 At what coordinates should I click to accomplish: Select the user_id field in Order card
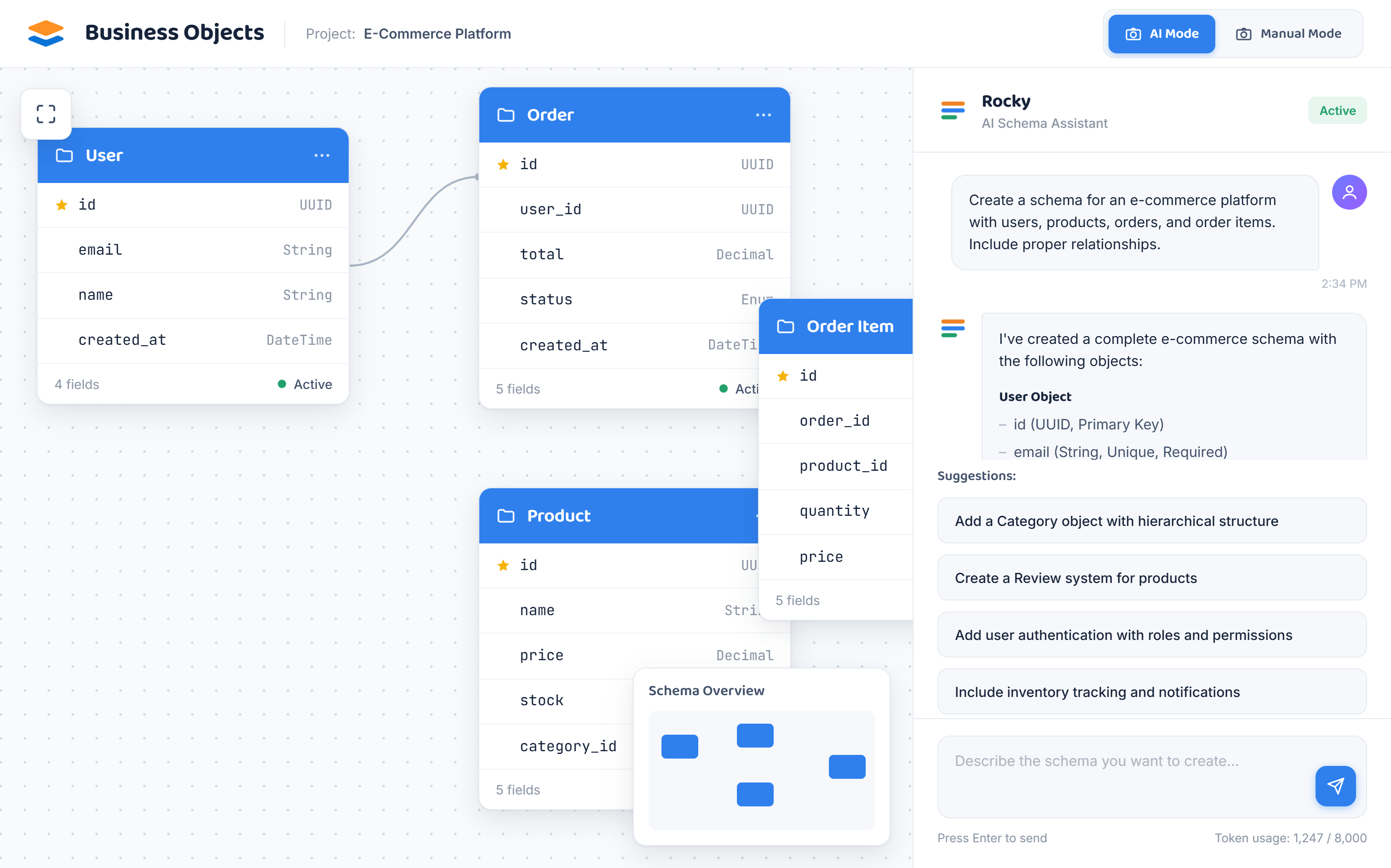[x=635, y=210]
